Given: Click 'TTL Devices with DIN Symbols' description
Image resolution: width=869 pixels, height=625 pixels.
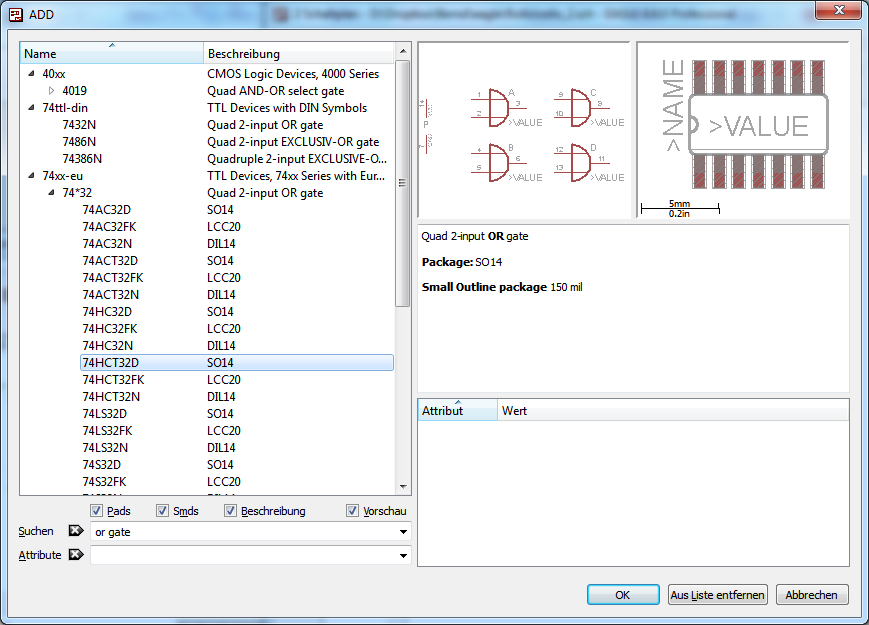Looking at the screenshot, I should coord(287,107).
